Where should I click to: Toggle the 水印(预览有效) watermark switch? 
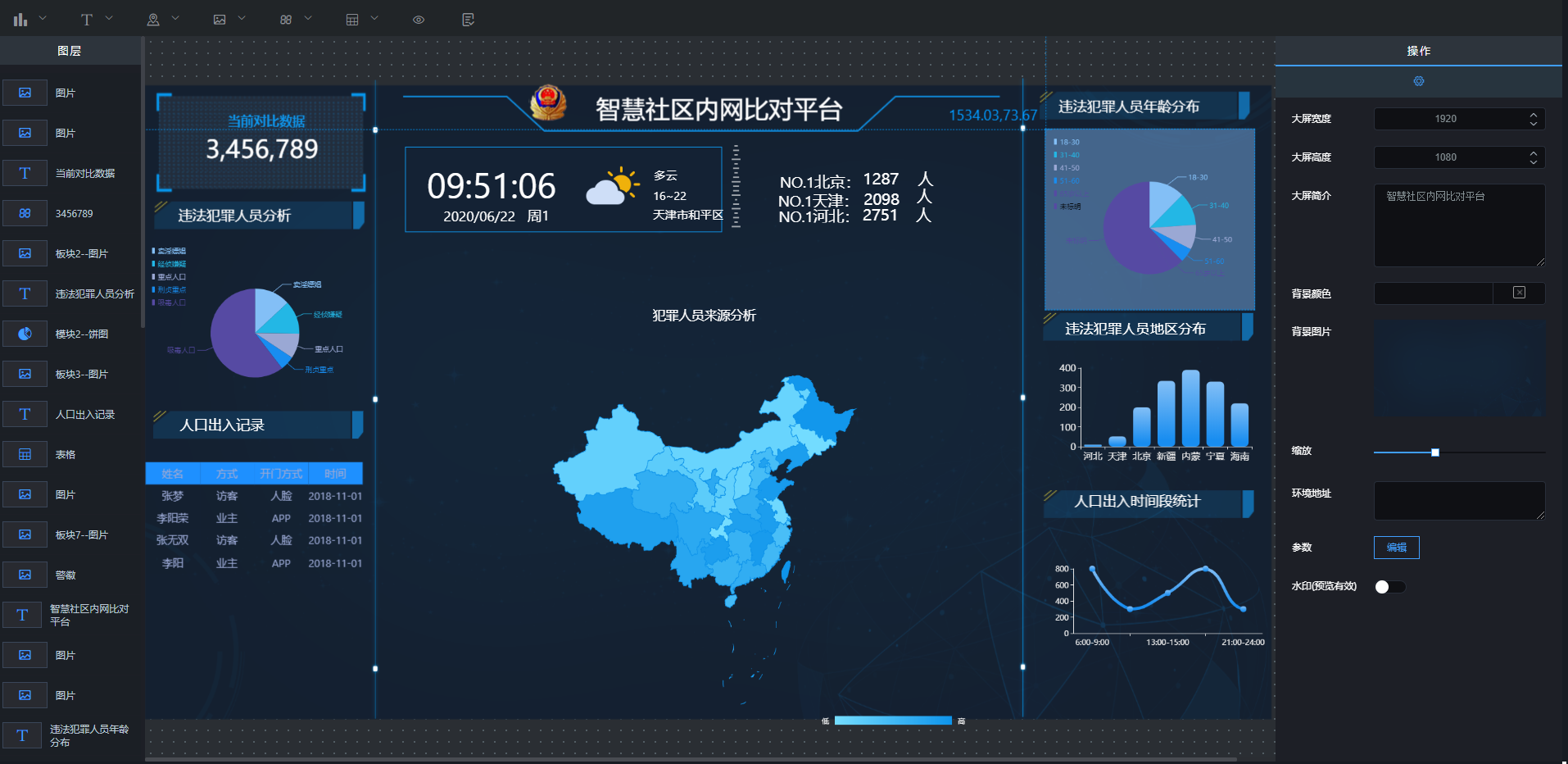tap(1390, 586)
